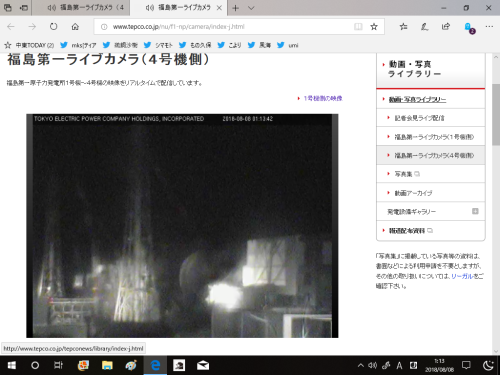Open umi Twitter bookmark

288,45
